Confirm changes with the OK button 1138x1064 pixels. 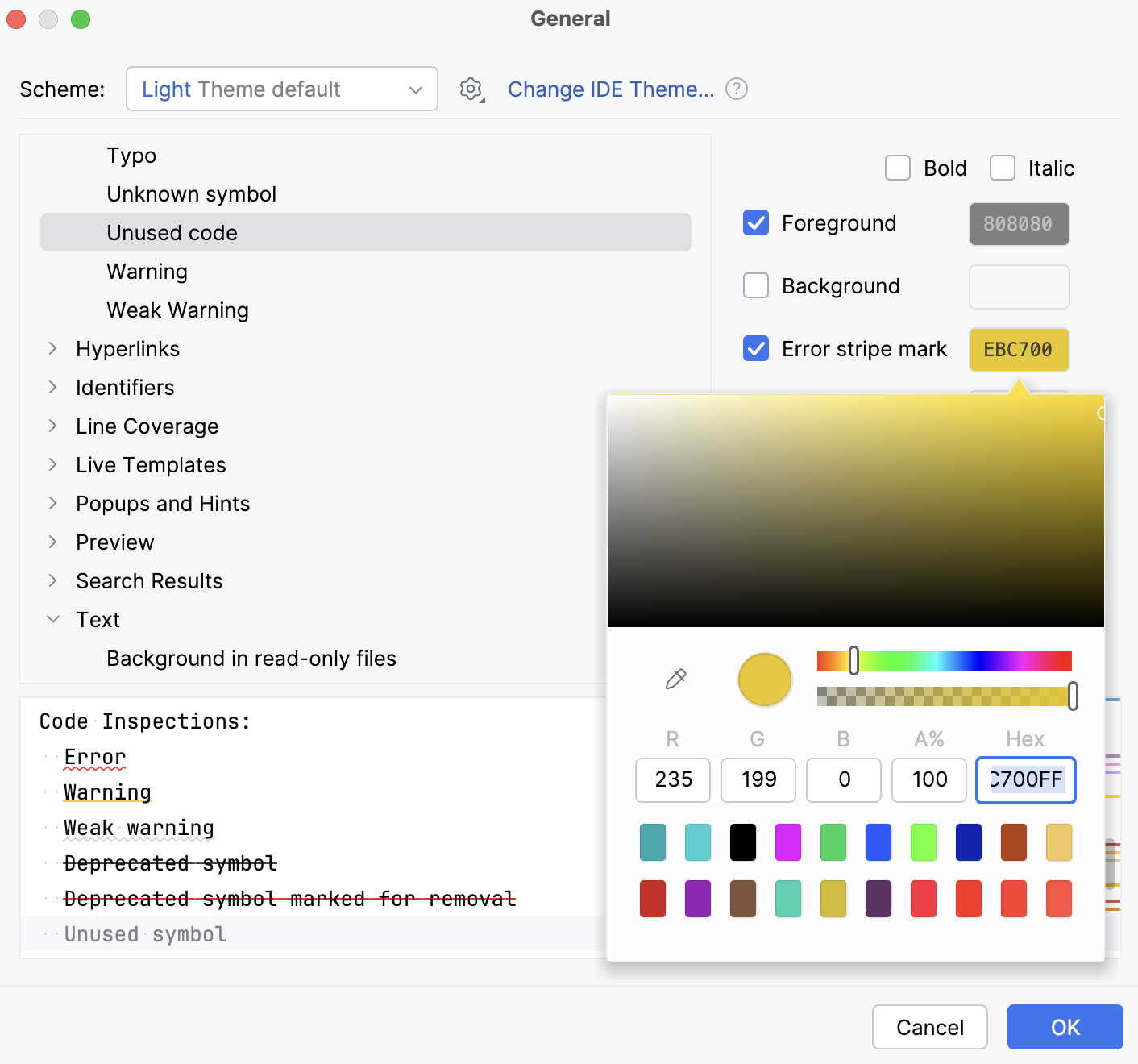pos(1065,1027)
